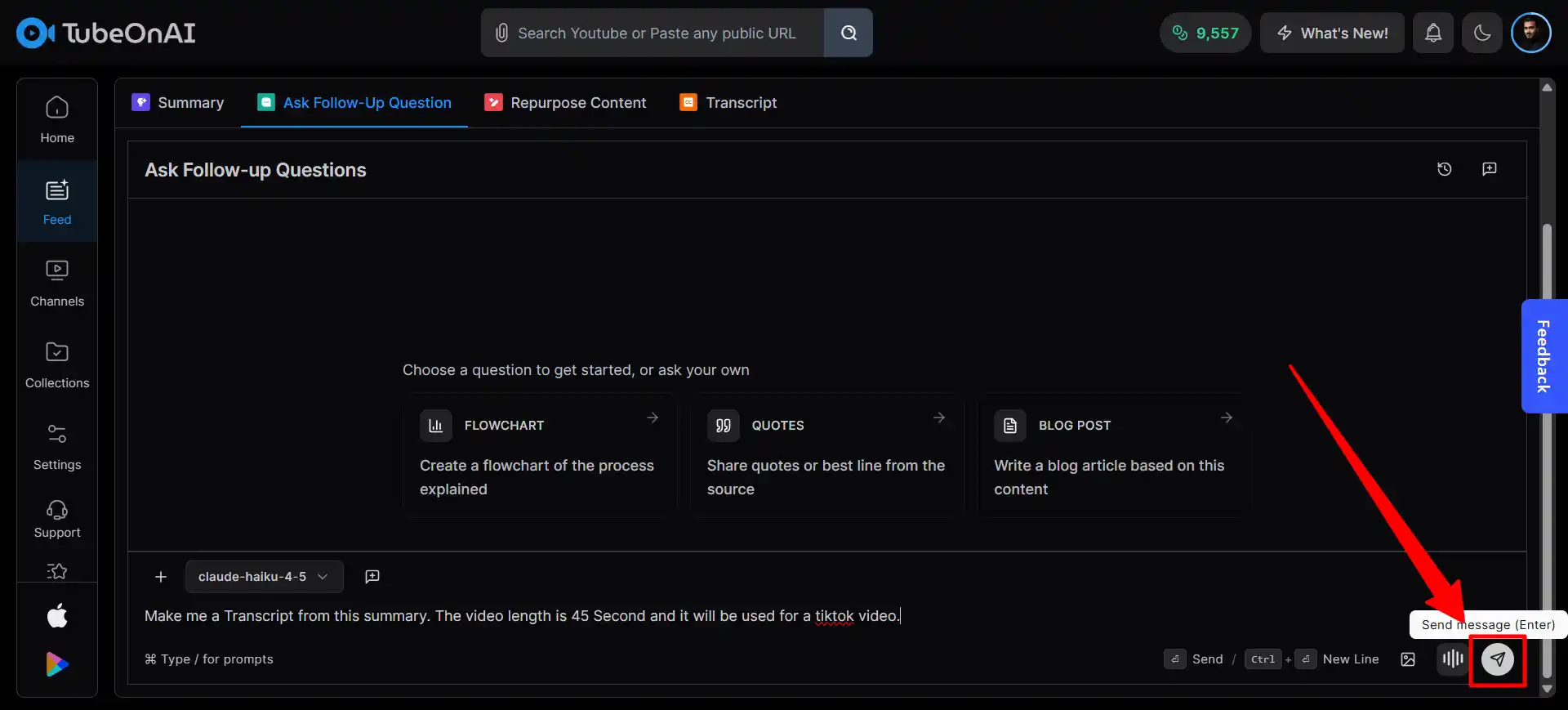Open notifications bell icon
This screenshot has width=1568, height=710.
click(x=1432, y=33)
